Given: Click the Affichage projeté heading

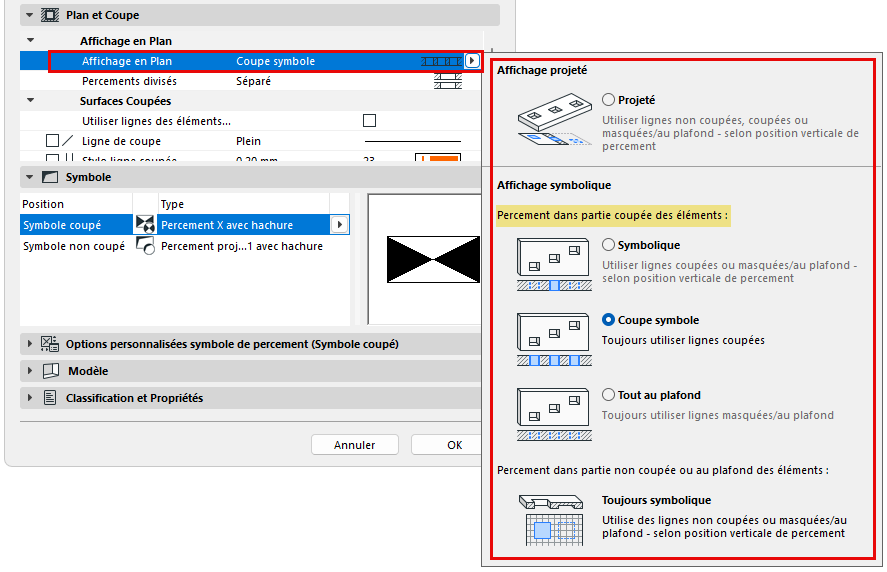Looking at the screenshot, I should (542, 70).
